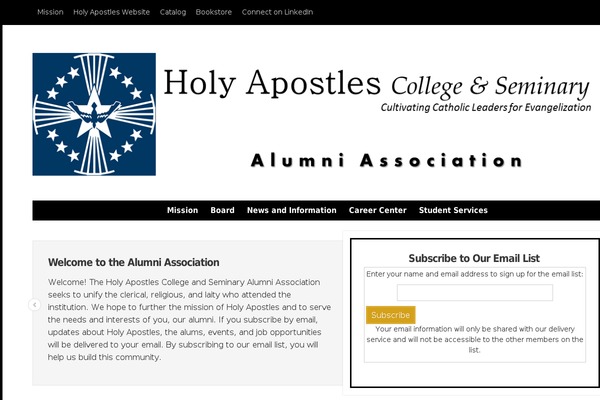This screenshot has width=600, height=400.
Task: Open Student Services menu item
Action: 453,210
